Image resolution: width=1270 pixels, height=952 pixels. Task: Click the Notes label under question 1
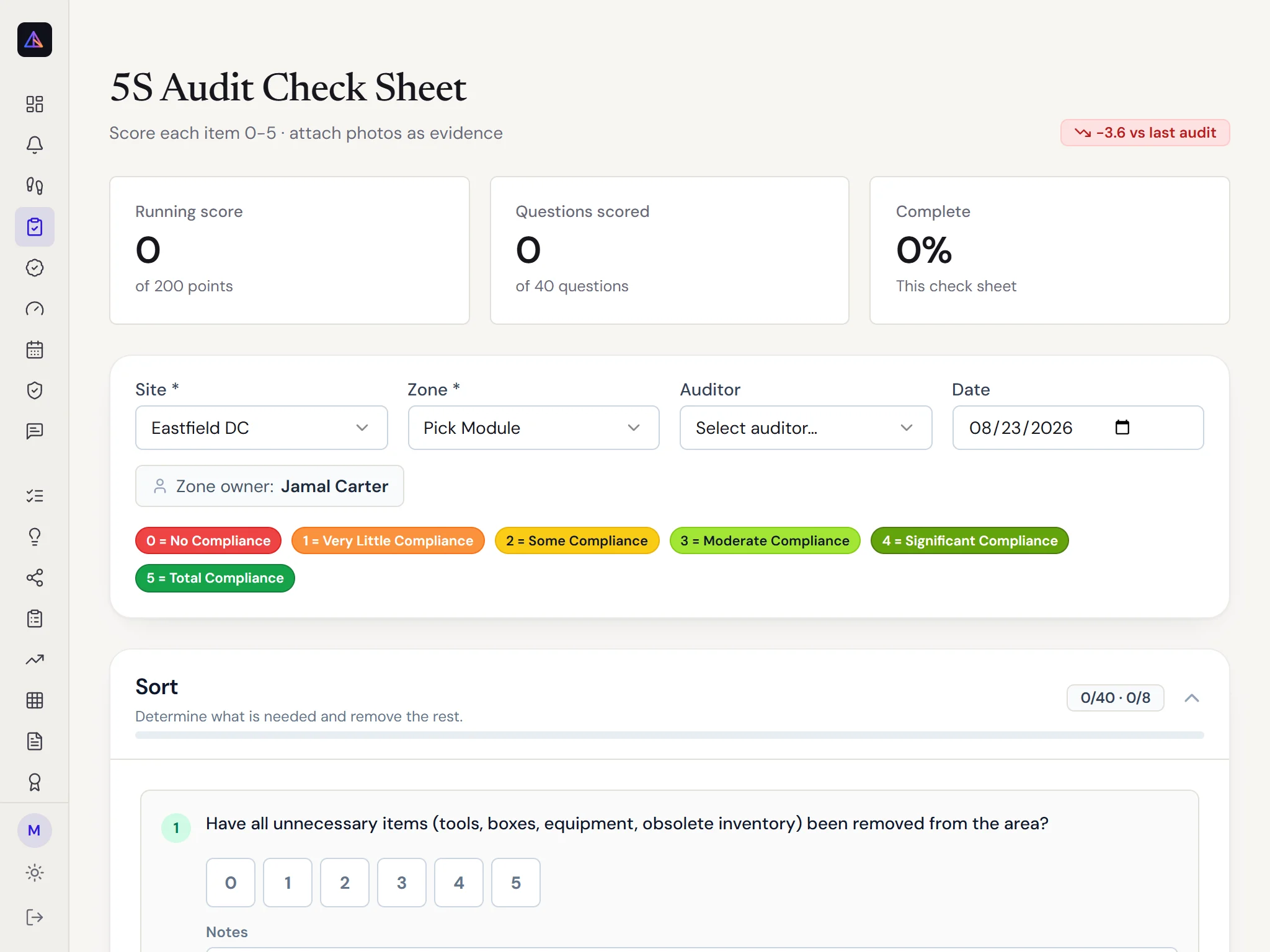[227, 932]
